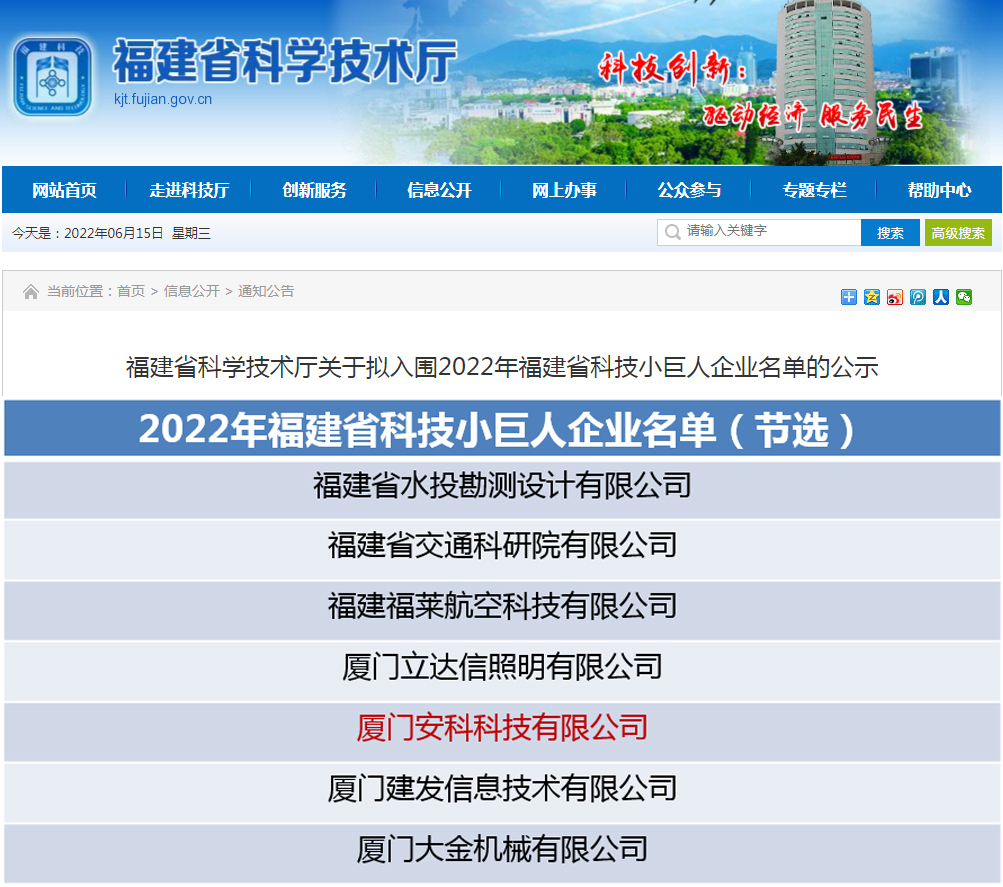Viewport: 1003px width, 887px height.
Task: Click the blue plus more-share icon
Action: [849, 296]
